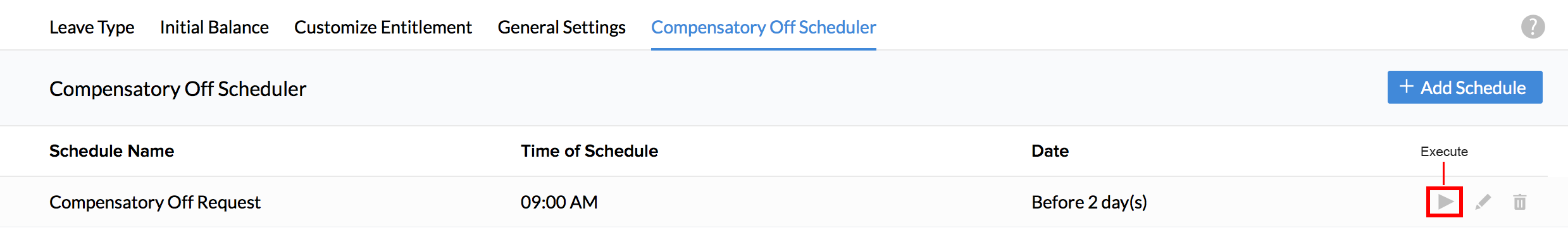The width and height of the screenshot is (1568, 230).
Task: Click the Time of Schedule column header
Action: 589,151
